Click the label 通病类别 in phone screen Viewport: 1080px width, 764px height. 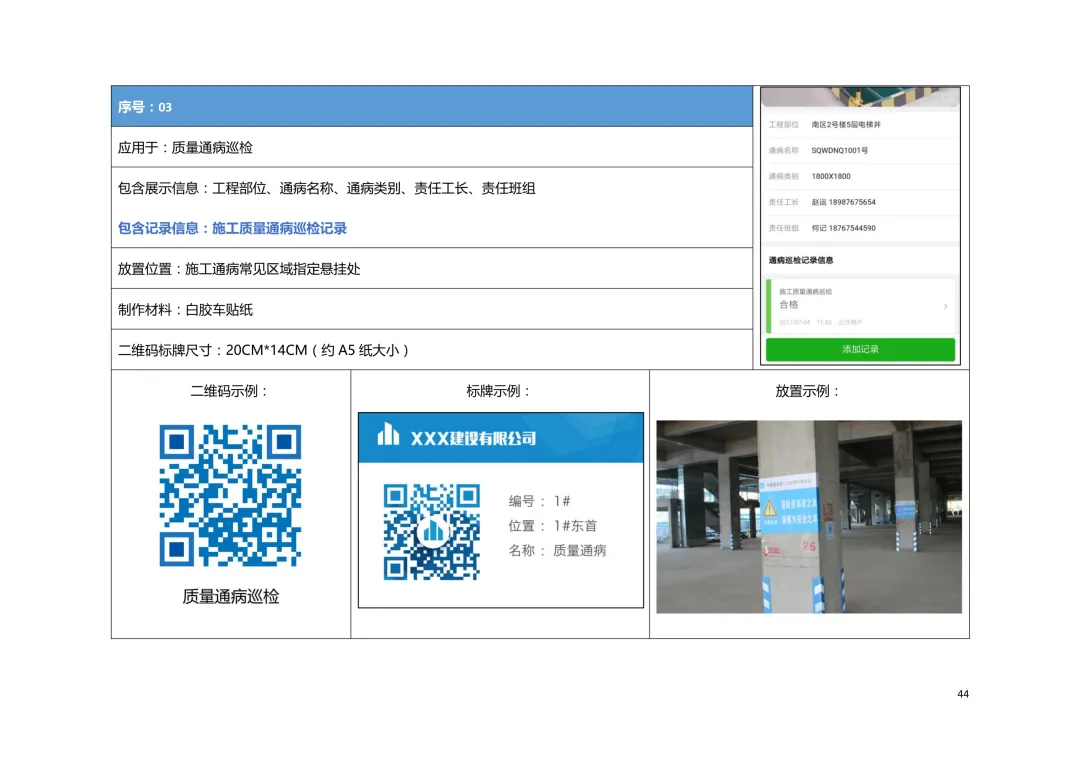tap(783, 176)
